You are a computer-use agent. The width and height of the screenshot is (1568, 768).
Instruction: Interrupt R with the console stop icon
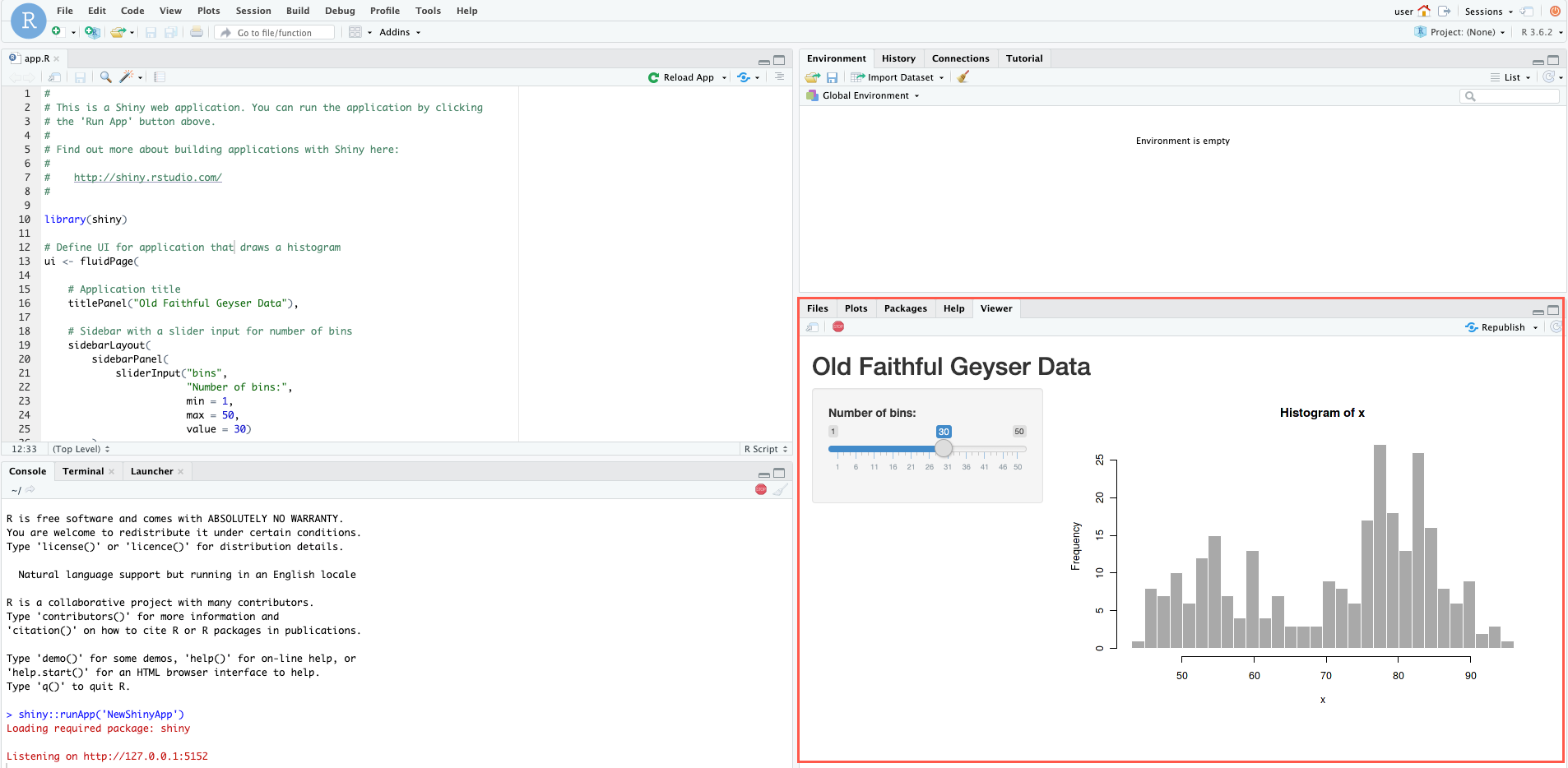[761, 488]
